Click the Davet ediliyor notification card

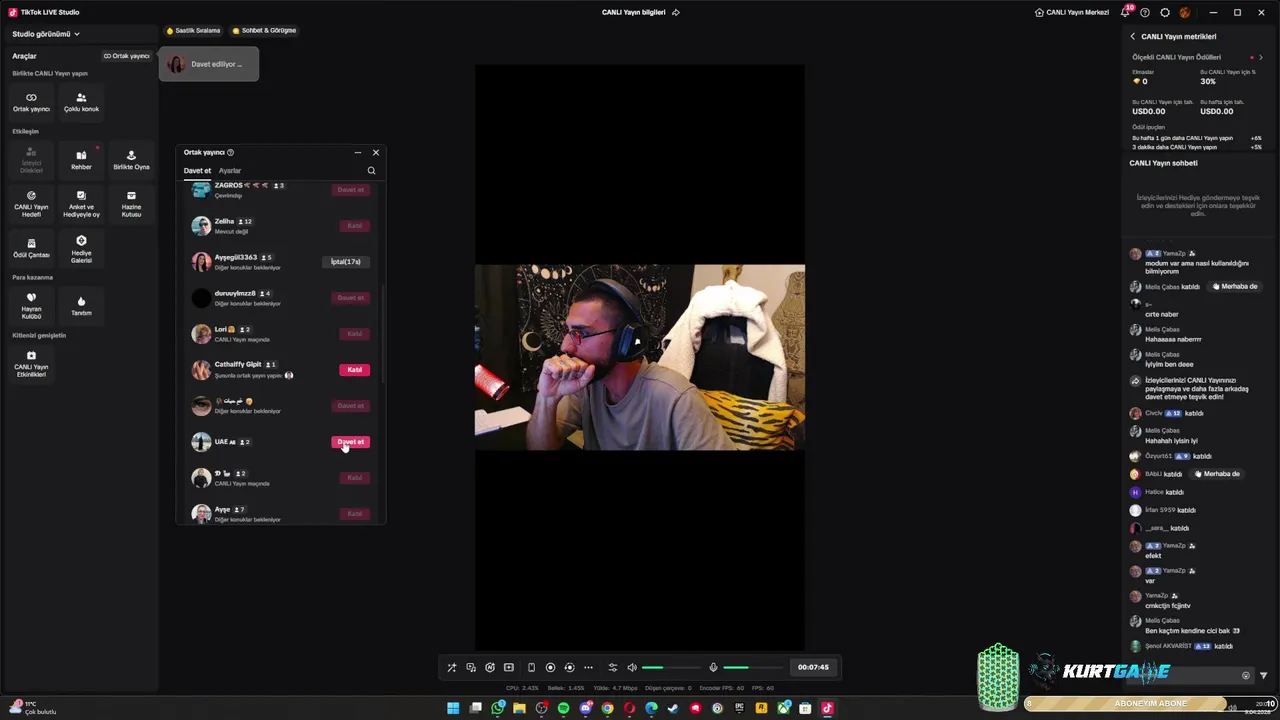click(x=208, y=64)
